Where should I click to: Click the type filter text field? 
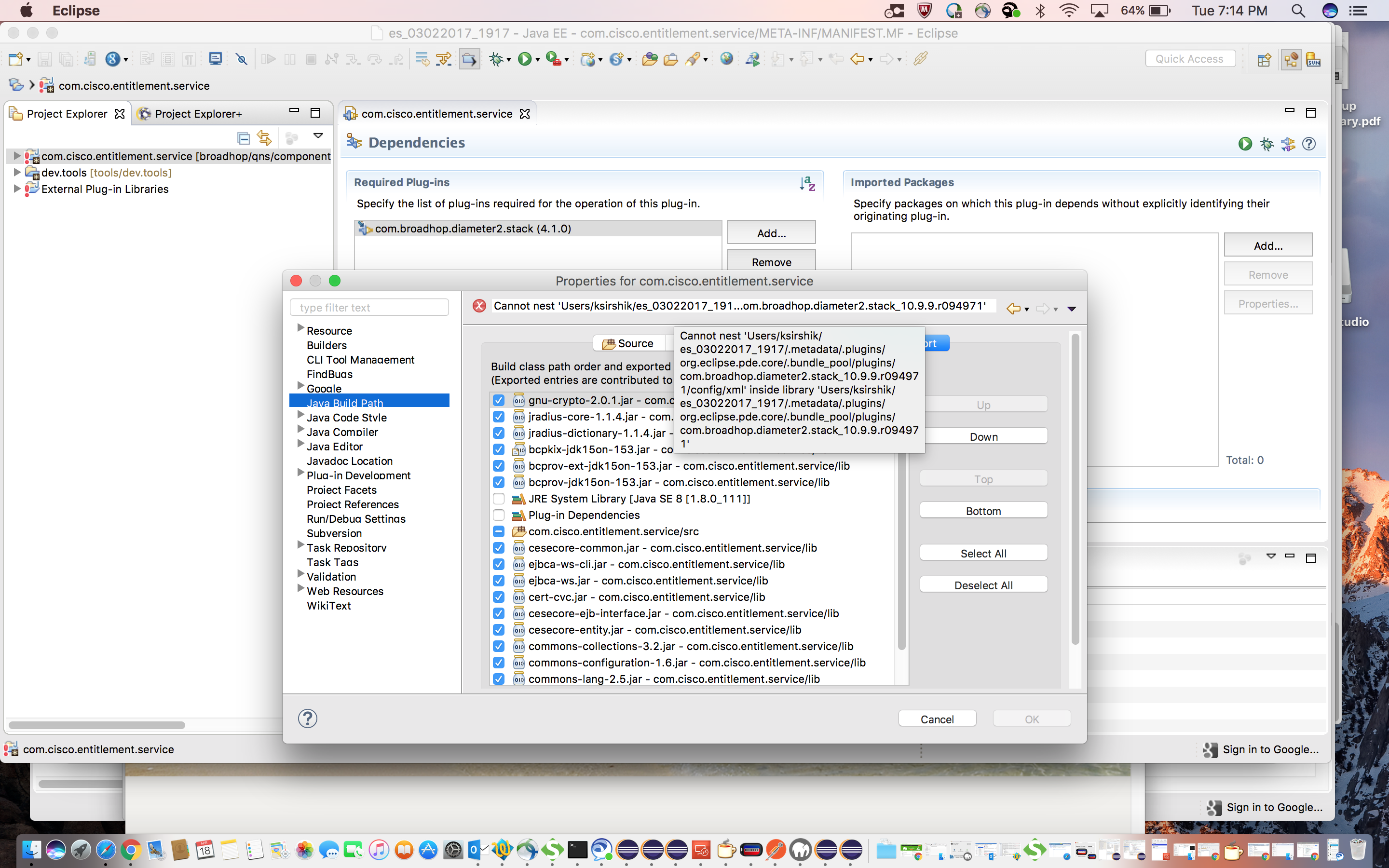coord(369,307)
